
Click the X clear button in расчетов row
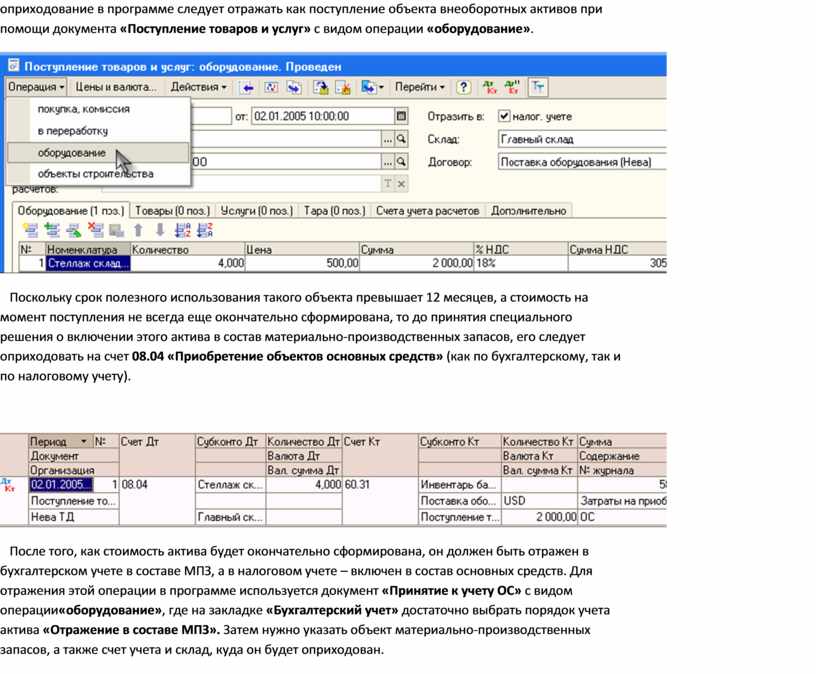[401, 184]
